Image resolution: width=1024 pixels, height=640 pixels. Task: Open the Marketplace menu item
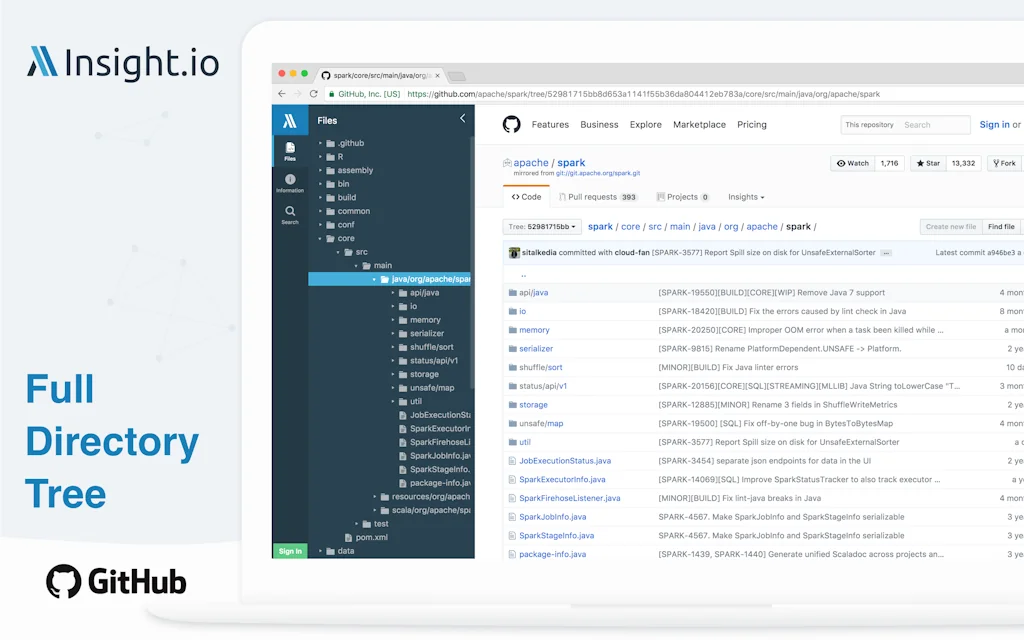point(699,125)
